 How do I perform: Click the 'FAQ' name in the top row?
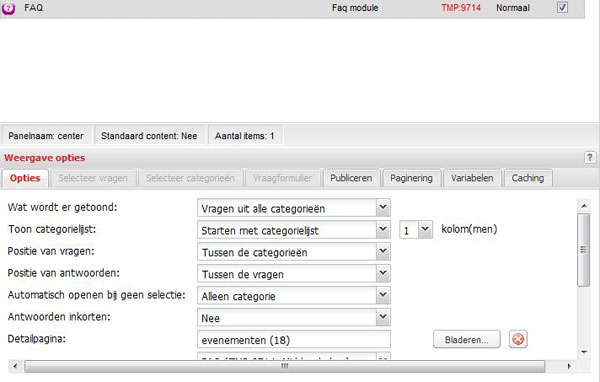(x=34, y=8)
